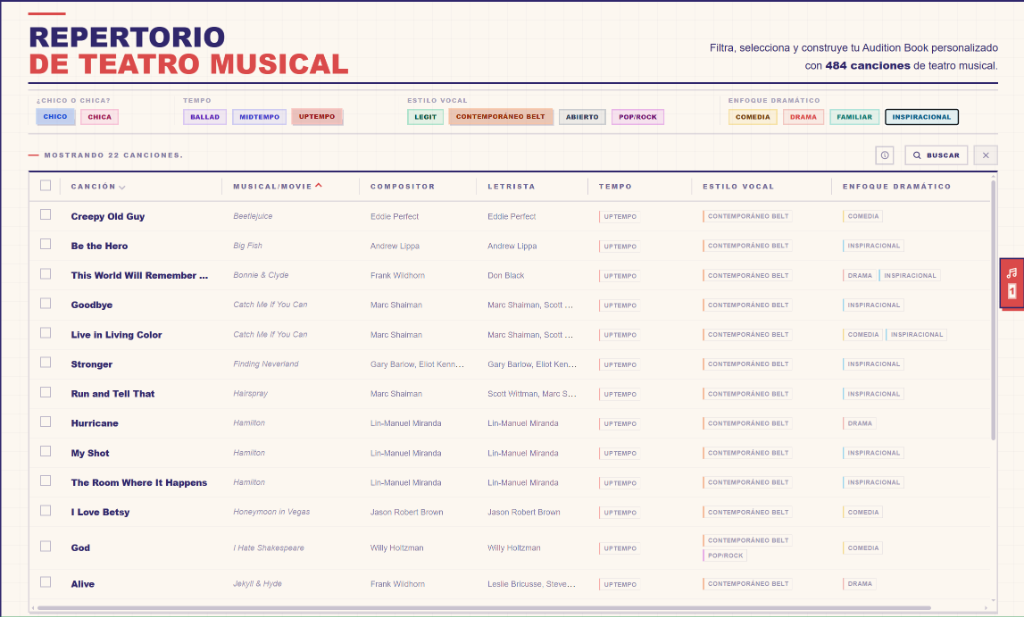Image resolution: width=1024 pixels, height=617 pixels.
Task: Check the select-all checkbox in table header
Action: (45, 185)
